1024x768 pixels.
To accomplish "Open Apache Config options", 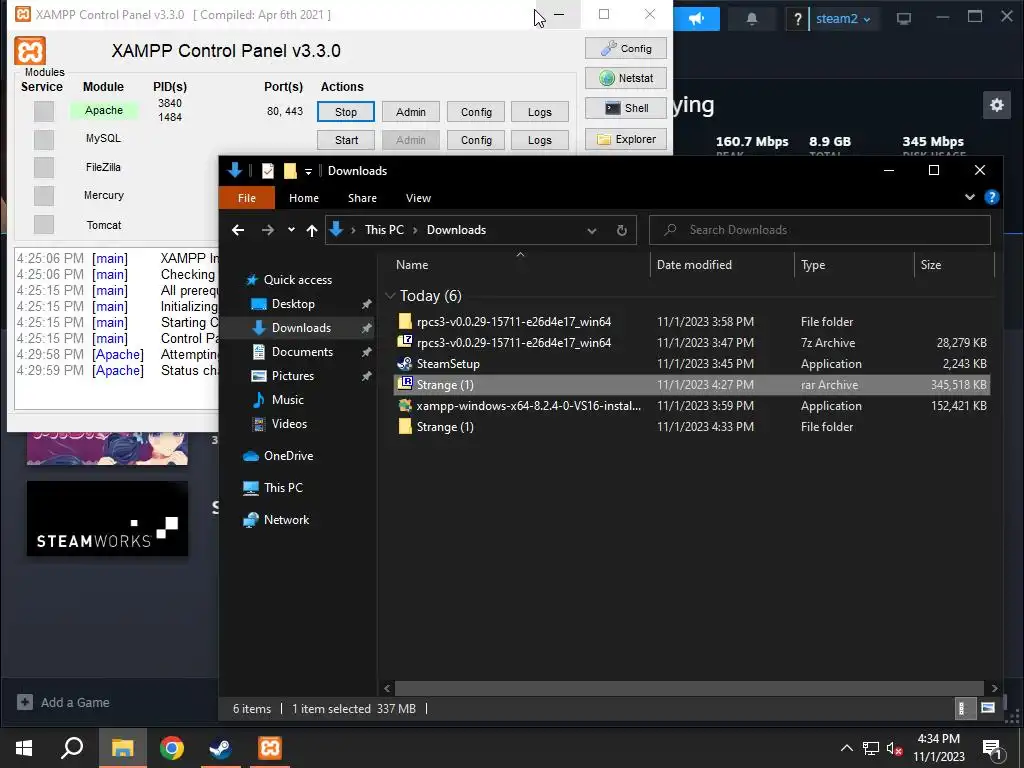I will tap(475, 112).
